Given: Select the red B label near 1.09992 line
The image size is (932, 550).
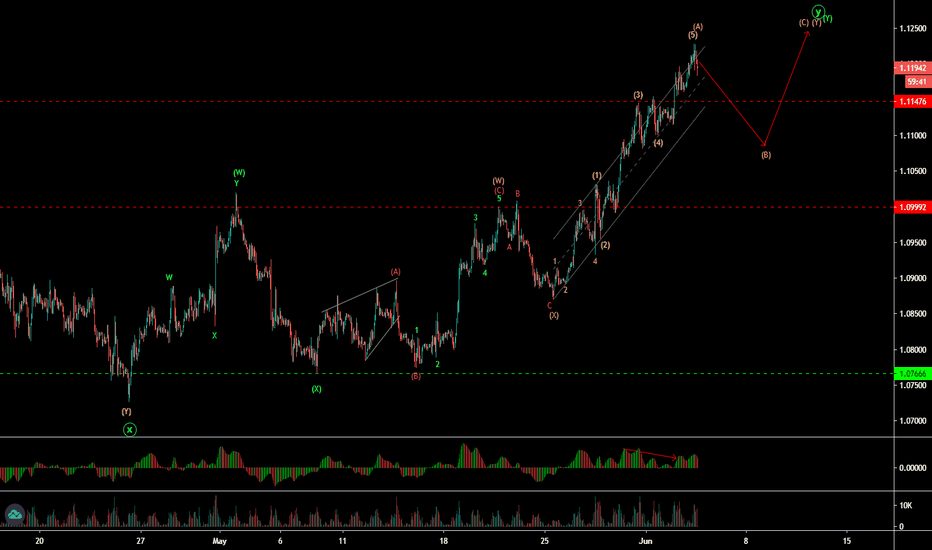Looking at the screenshot, I should [518, 194].
